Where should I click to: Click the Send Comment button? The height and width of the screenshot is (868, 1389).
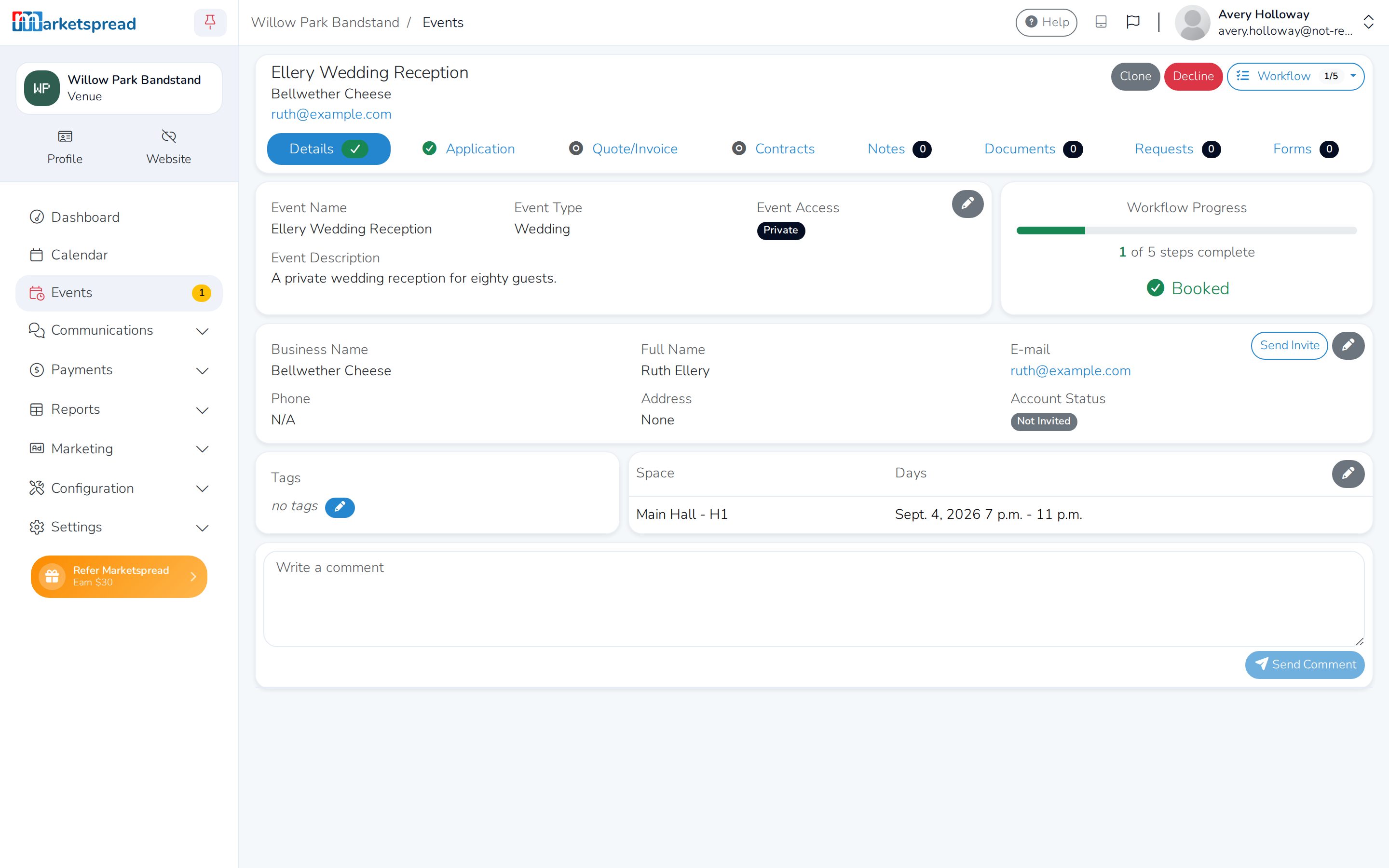point(1305,665)
